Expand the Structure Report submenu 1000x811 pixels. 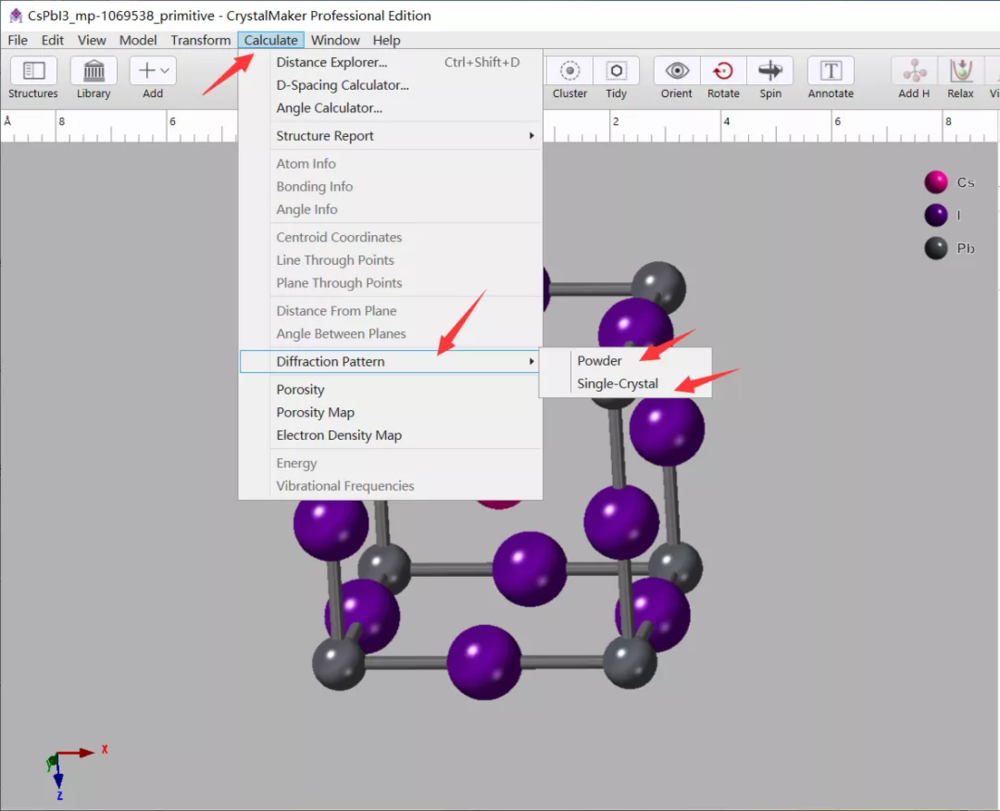pos(390,136)
